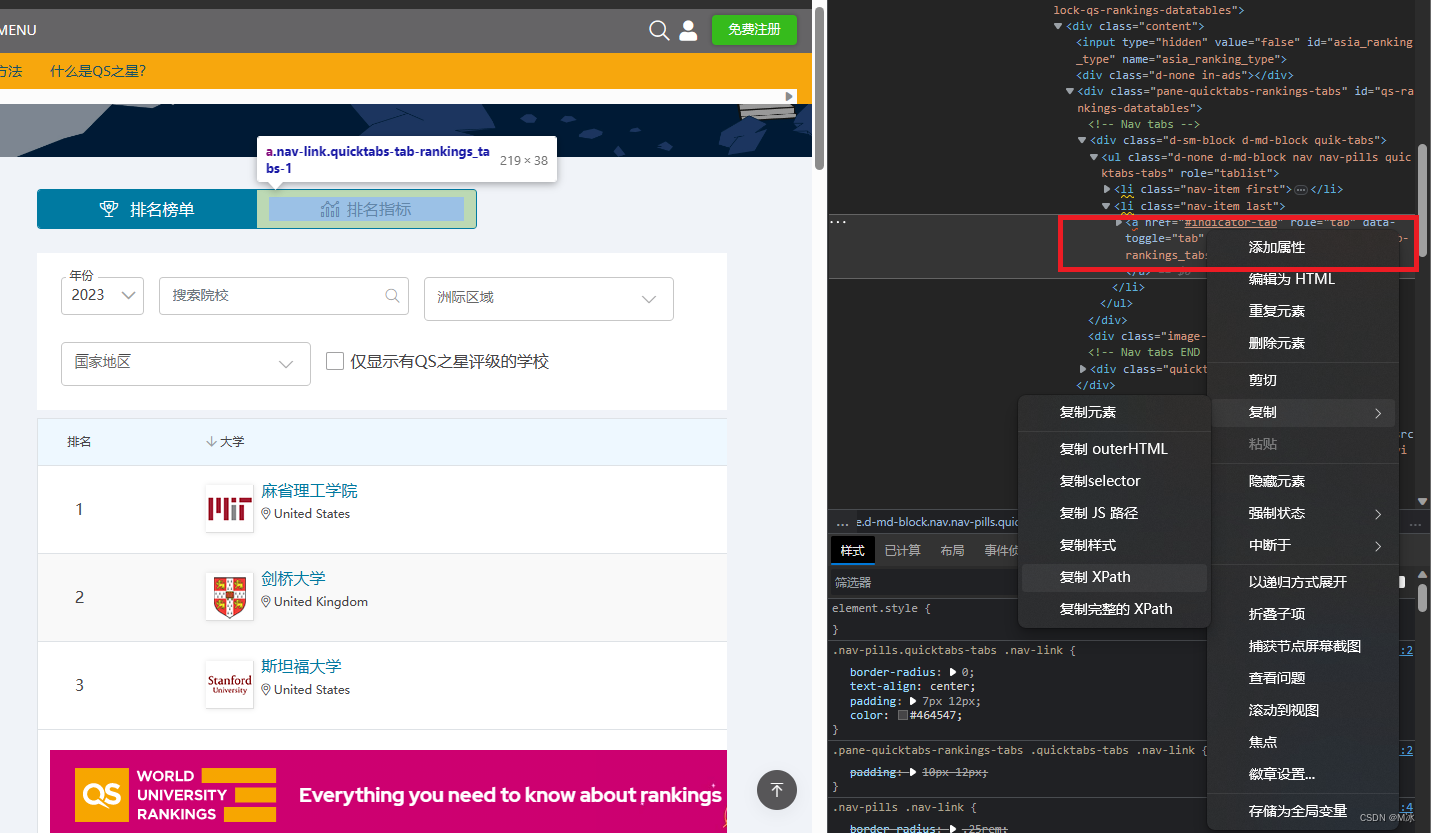Open the 剑桥大学 university link

(x=293, y=579)
